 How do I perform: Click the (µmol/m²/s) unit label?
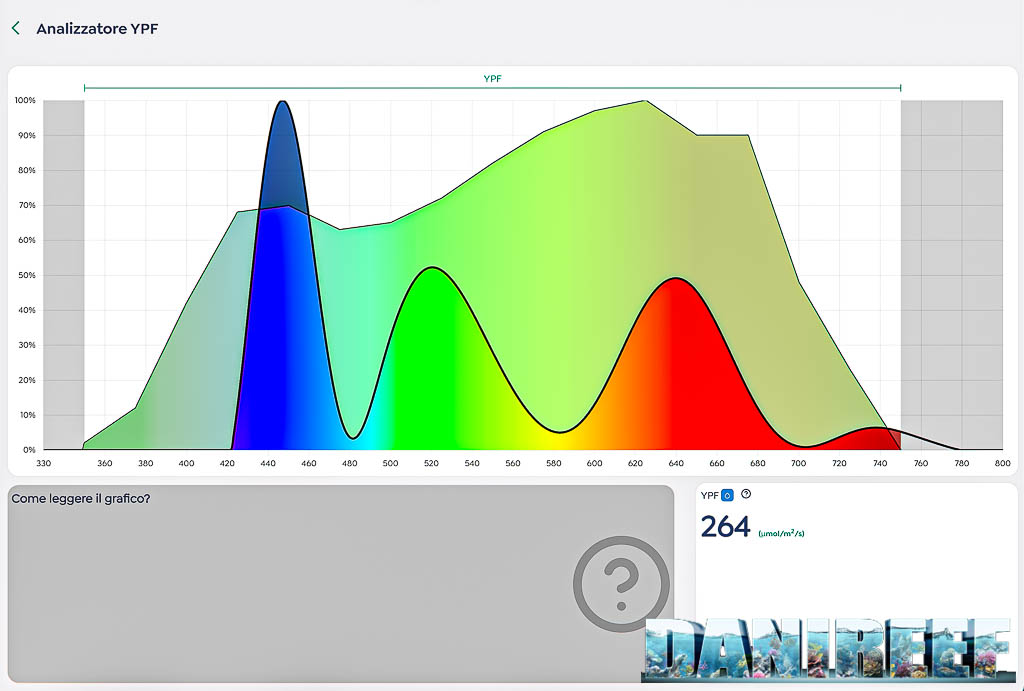click(x=781, y=534)
